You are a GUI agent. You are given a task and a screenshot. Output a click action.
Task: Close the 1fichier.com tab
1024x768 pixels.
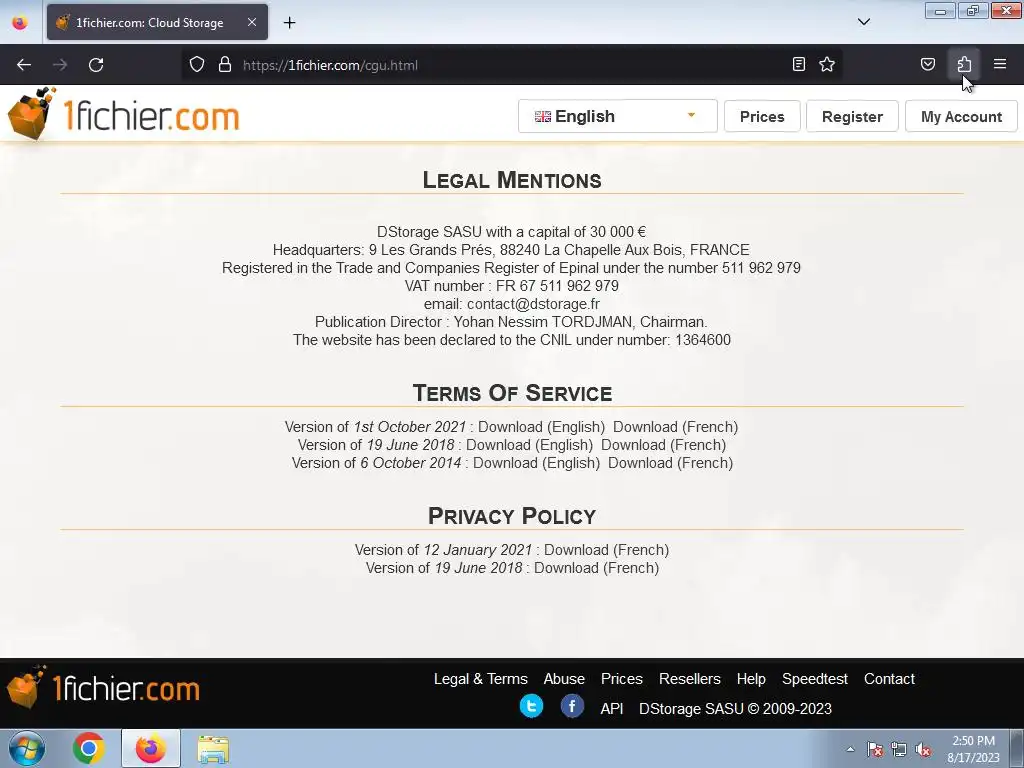(x=252, y=22)
